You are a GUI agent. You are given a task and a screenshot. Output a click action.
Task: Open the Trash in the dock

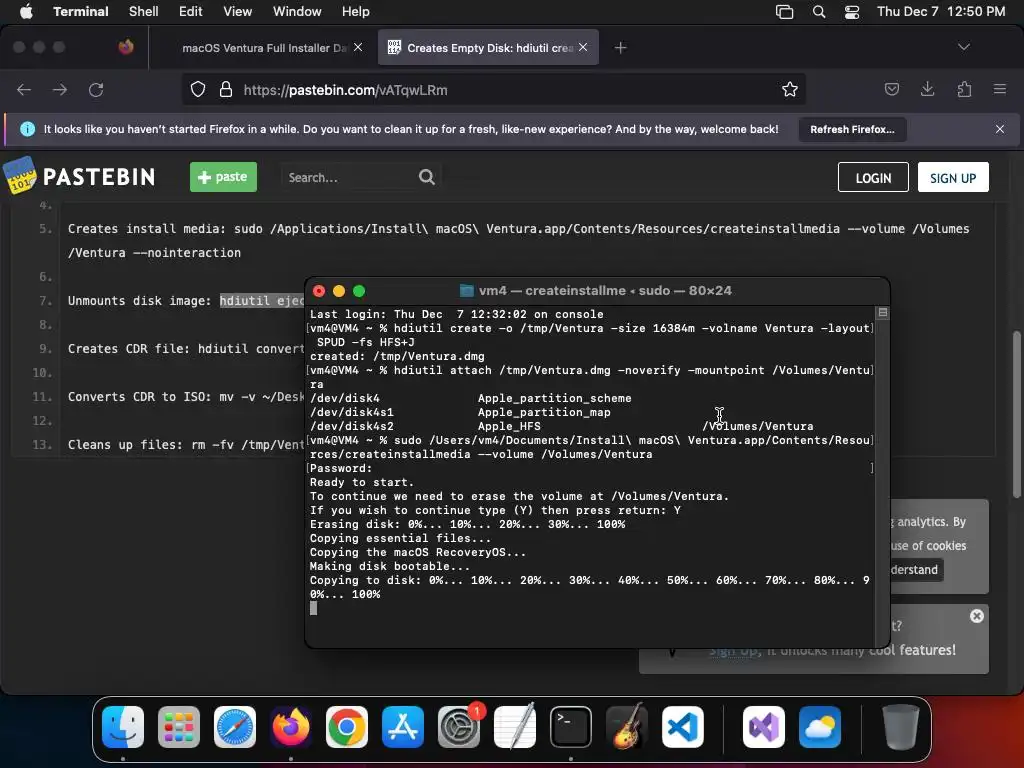(x=901, y=727)
